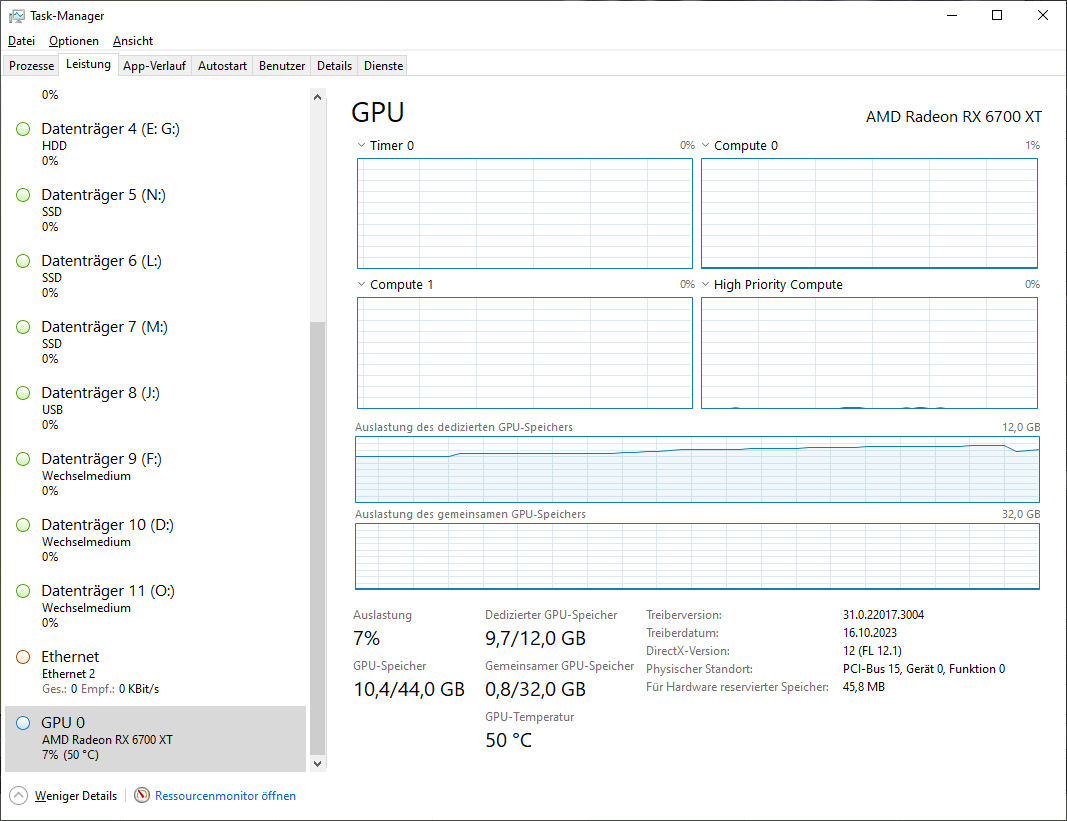
Task: Open the Datei menu
Action: click(x=21, y=41)
